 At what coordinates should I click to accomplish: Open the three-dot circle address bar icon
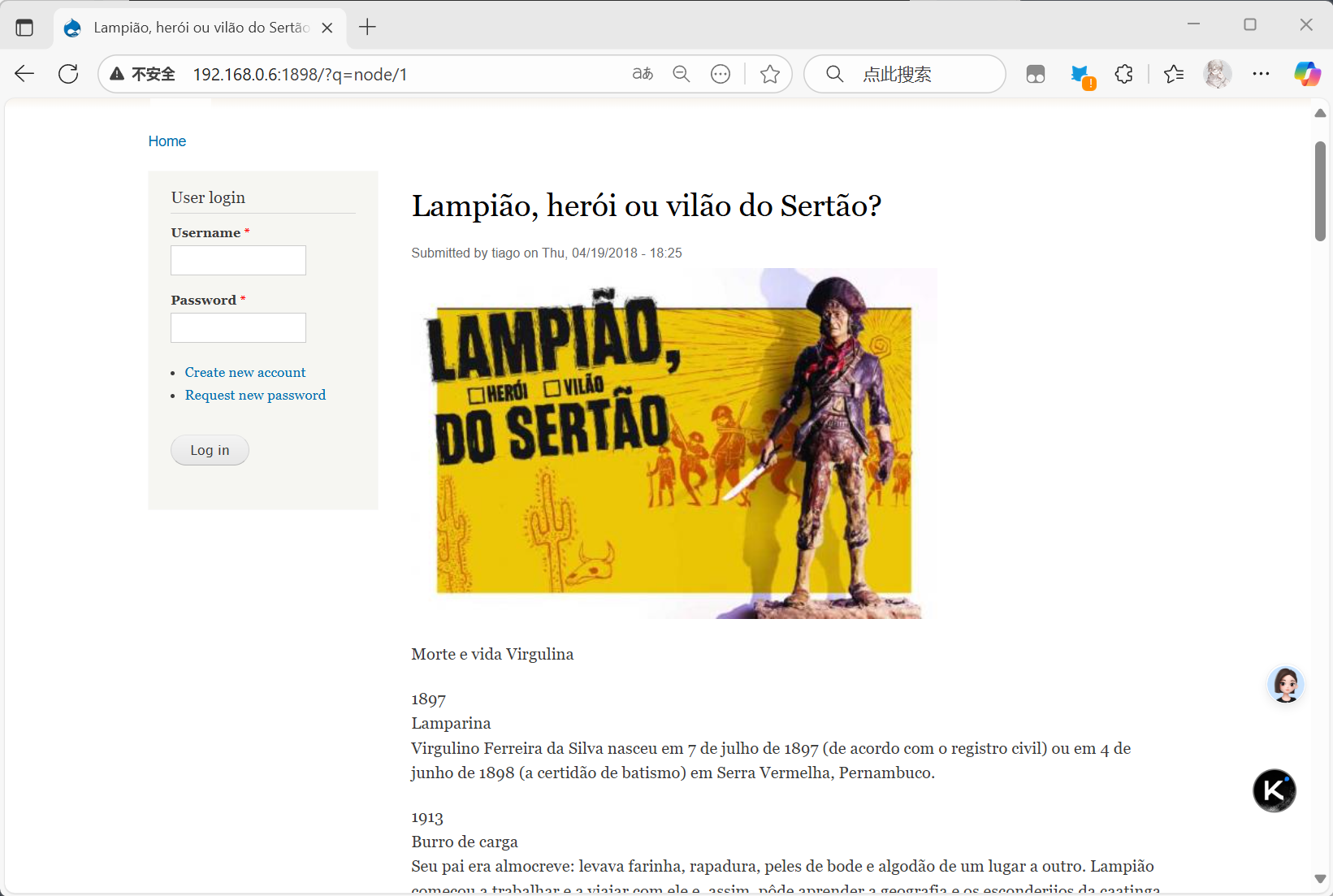click(721, 74)
